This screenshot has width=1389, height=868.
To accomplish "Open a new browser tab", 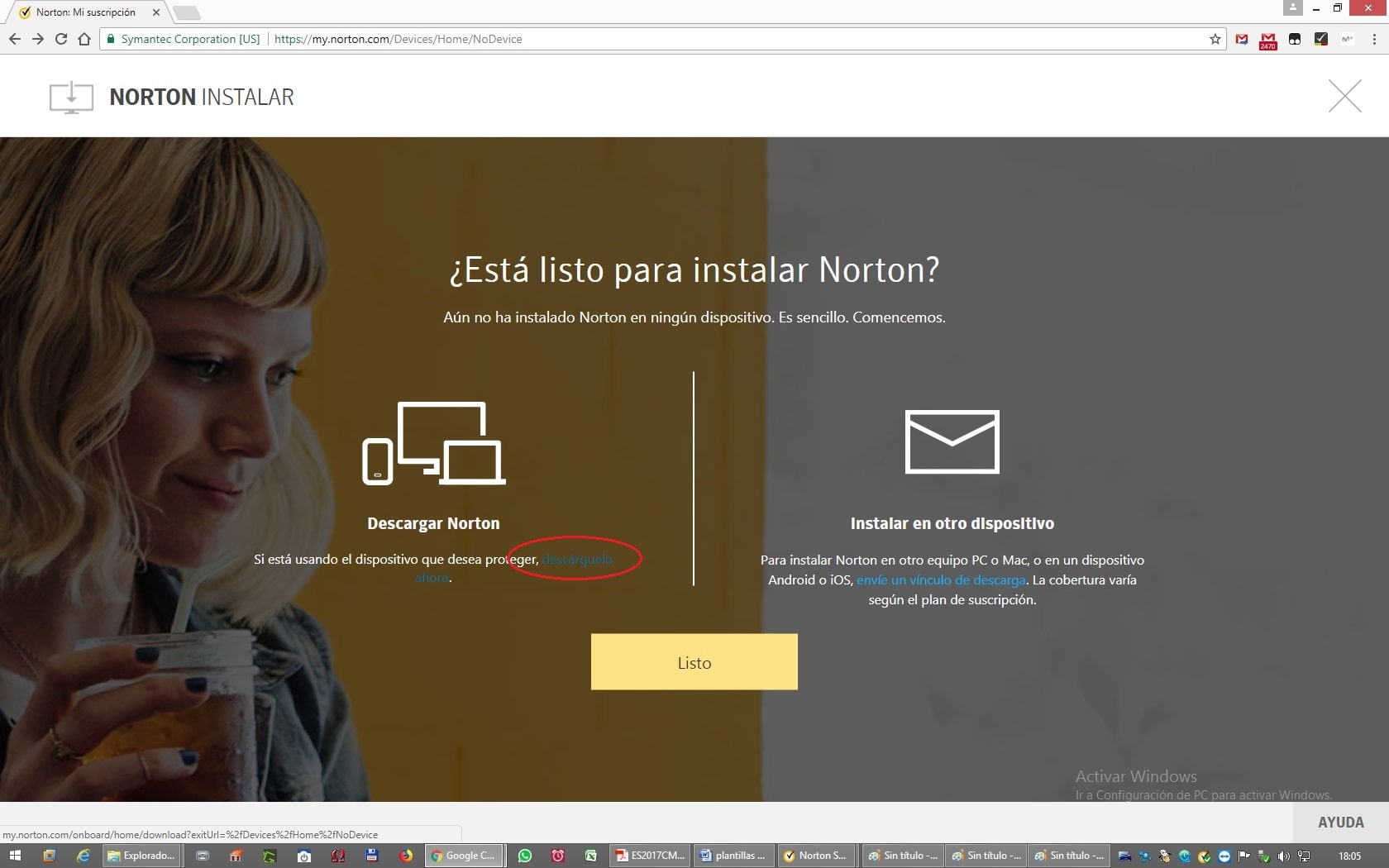I will point(187,12).
